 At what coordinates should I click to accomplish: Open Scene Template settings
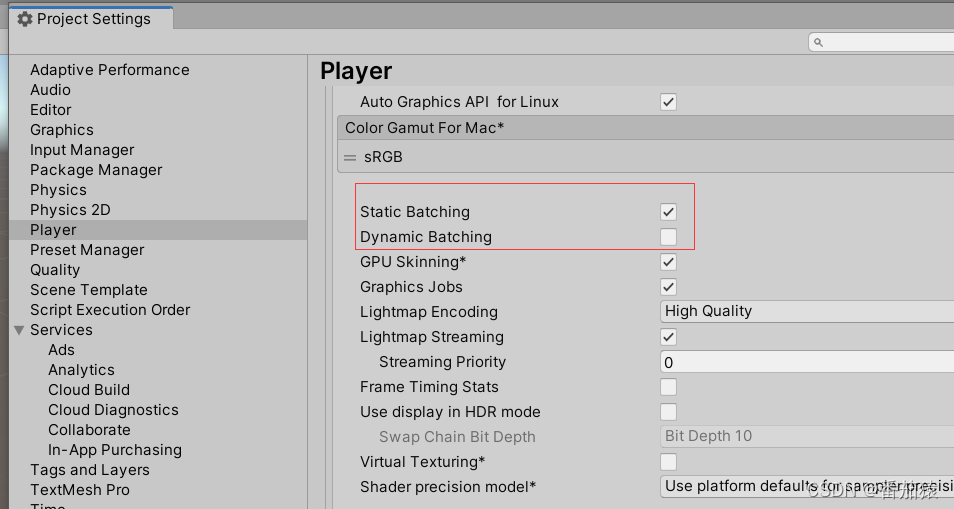(x=89, y=290)
